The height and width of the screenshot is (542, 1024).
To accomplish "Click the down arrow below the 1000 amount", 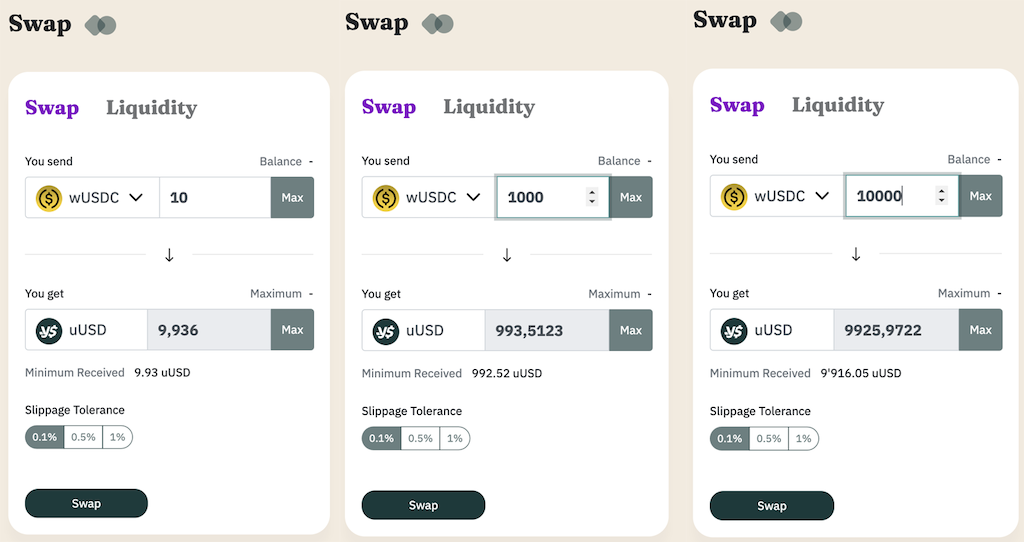I will (x=507, y=255).
